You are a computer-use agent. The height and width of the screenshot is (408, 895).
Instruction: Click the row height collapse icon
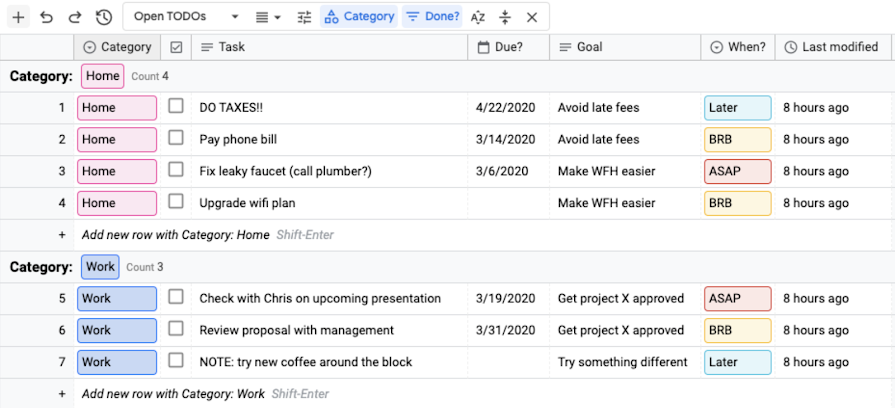point(505,17)
